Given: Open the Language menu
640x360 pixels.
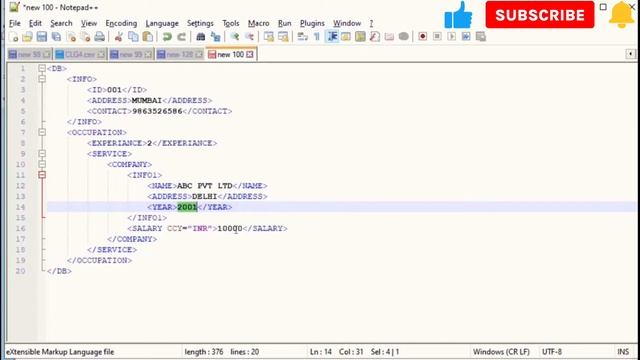Looking at the screenshot, I should pyautogui.click(x=162, y=23).
